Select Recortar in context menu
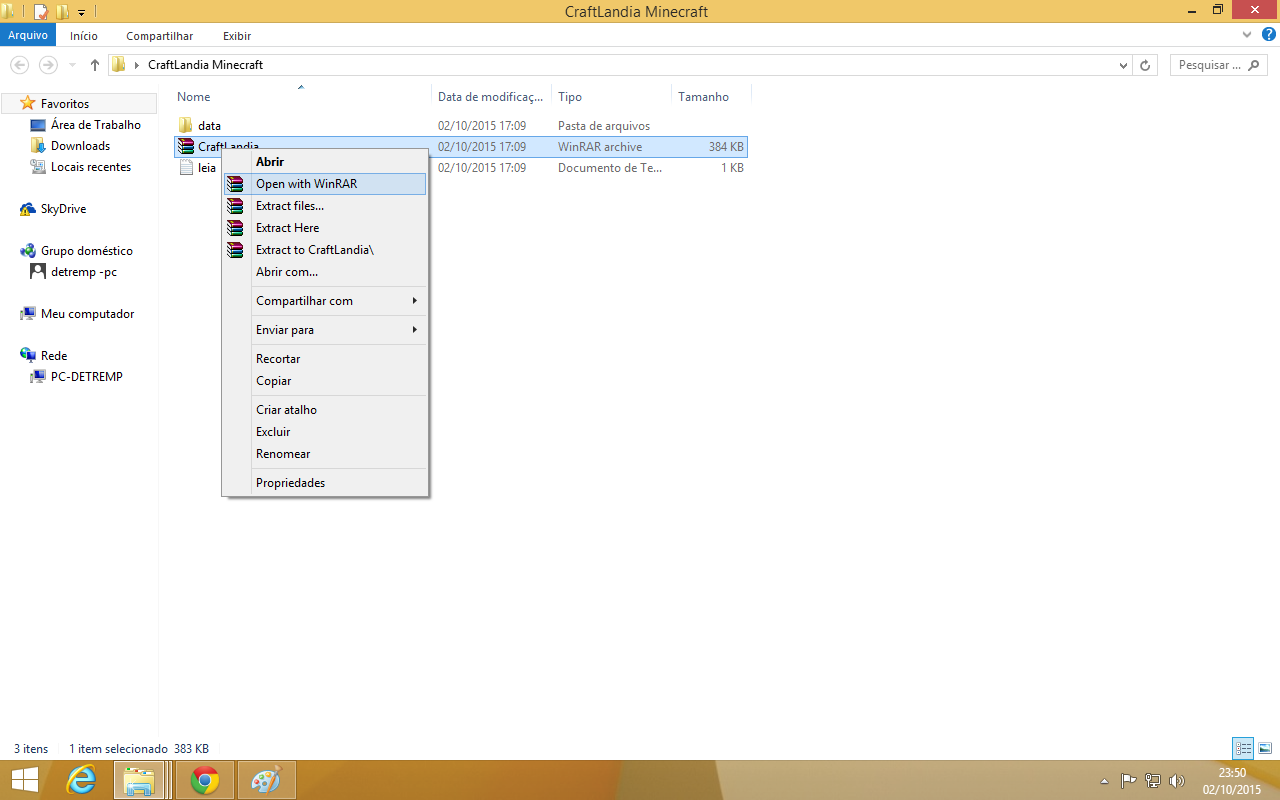This screenshot has width=1280, height=800. tap(325, 359)
